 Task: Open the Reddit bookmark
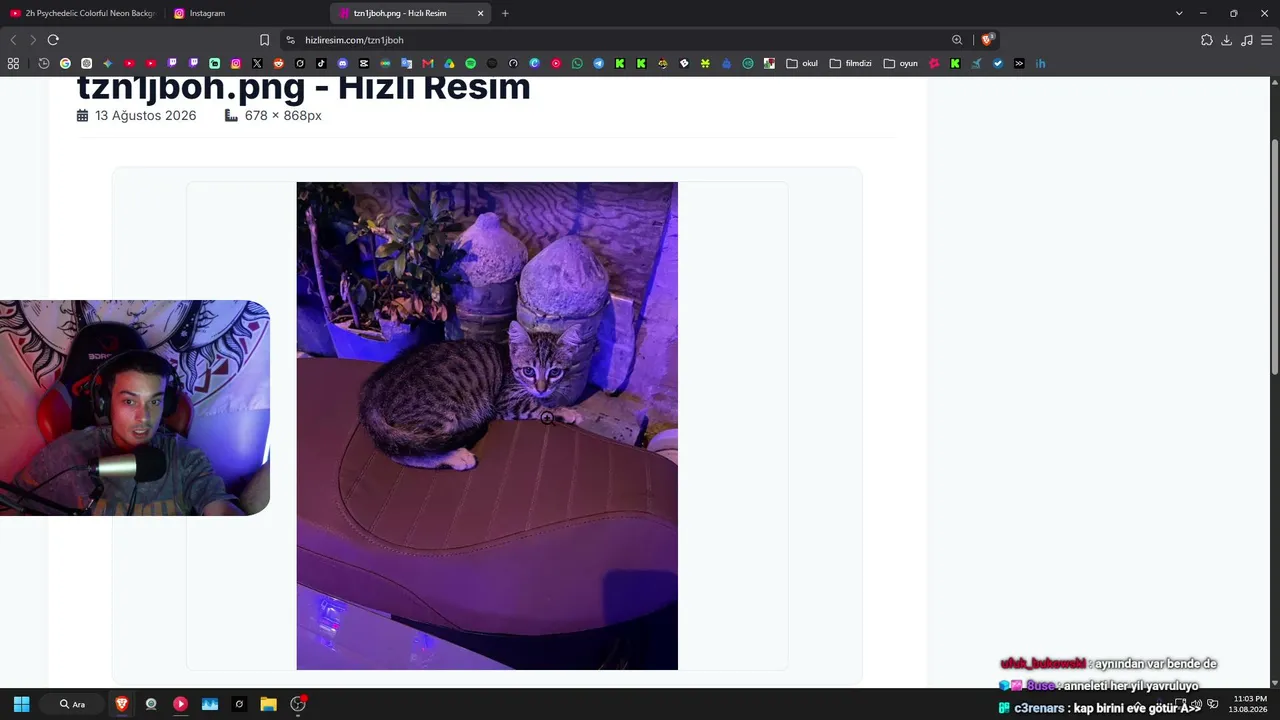(x=279, y=63)
